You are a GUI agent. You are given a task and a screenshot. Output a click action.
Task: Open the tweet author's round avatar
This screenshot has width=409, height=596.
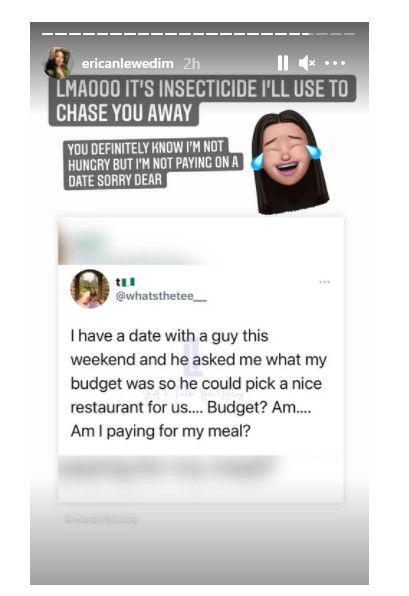pyautogui.click(x=90, y=289)
